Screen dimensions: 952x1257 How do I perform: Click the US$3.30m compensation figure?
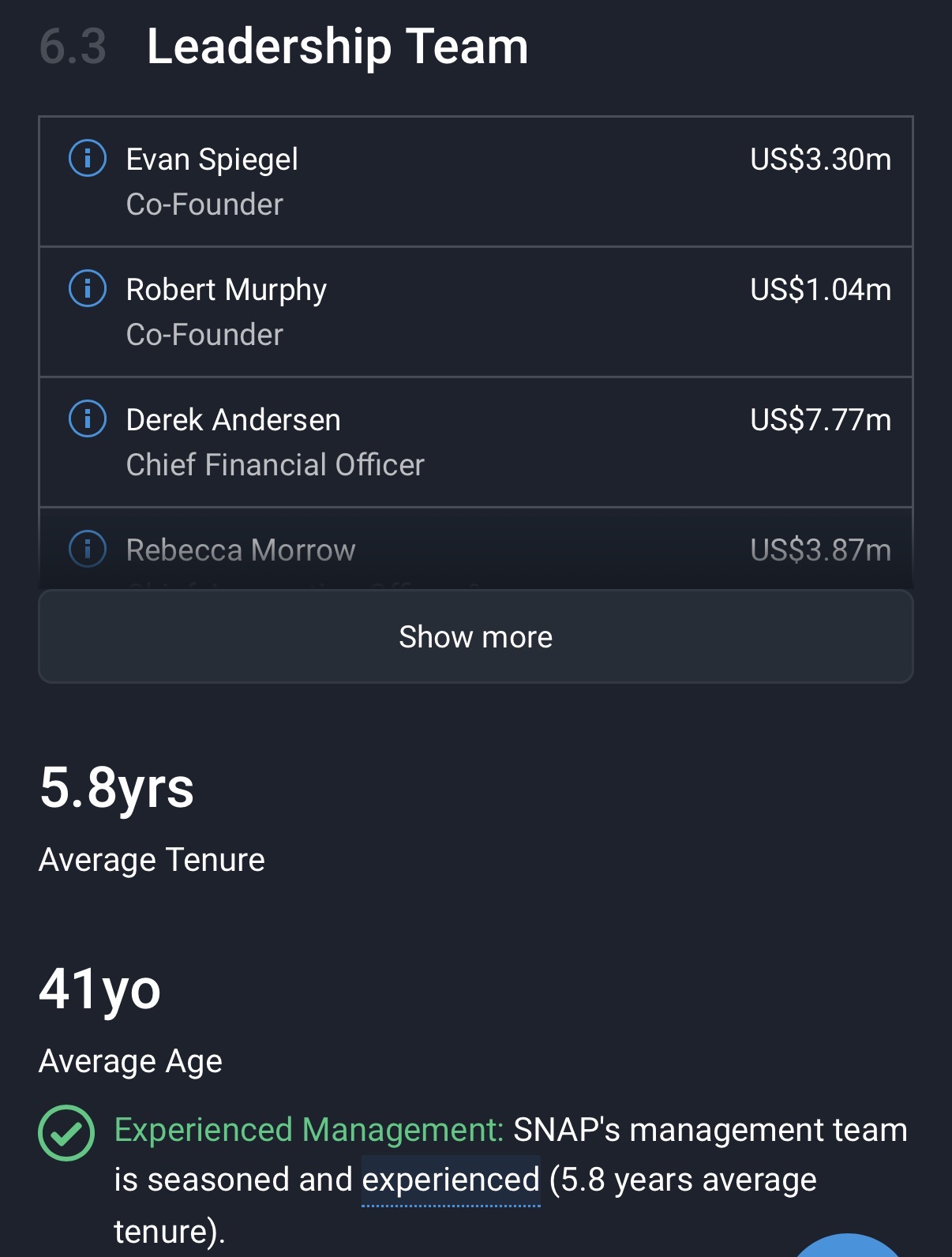click(x=820, y=159)
